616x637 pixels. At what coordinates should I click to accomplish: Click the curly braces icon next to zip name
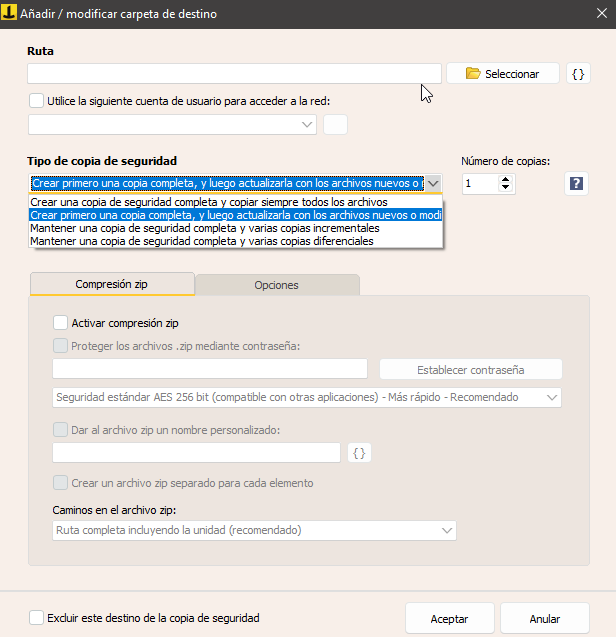pos(360,453)
